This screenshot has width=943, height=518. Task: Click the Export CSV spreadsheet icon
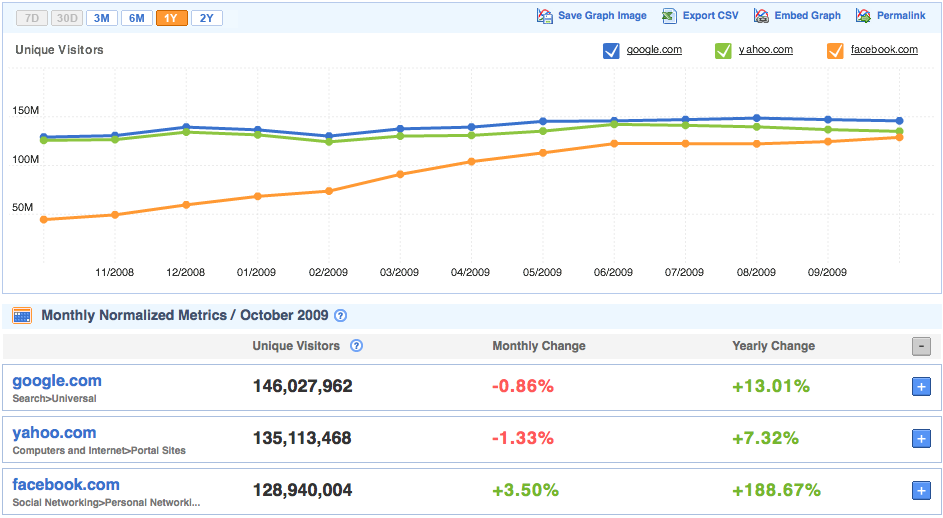pos(669,16)
